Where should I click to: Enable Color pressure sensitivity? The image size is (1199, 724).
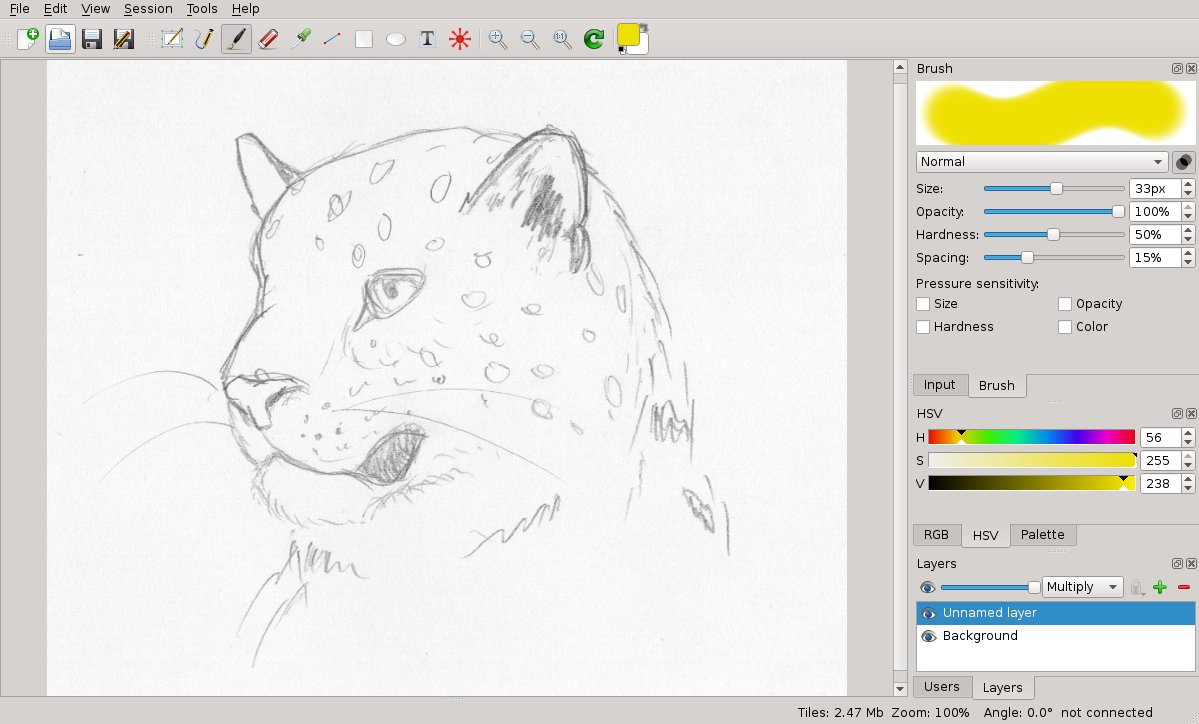coord(1064,327)
